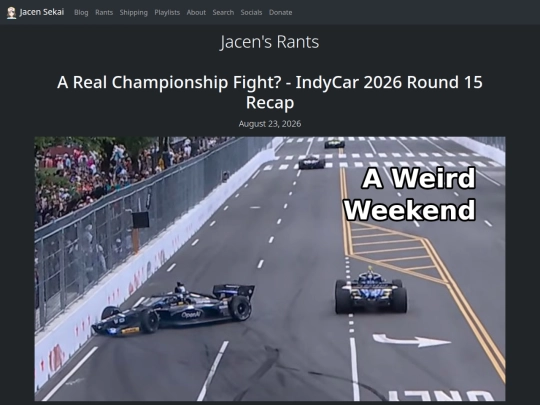This screenshot has width=540, height=405.
Task: Go to the Rants page
Action: (104, 12)
